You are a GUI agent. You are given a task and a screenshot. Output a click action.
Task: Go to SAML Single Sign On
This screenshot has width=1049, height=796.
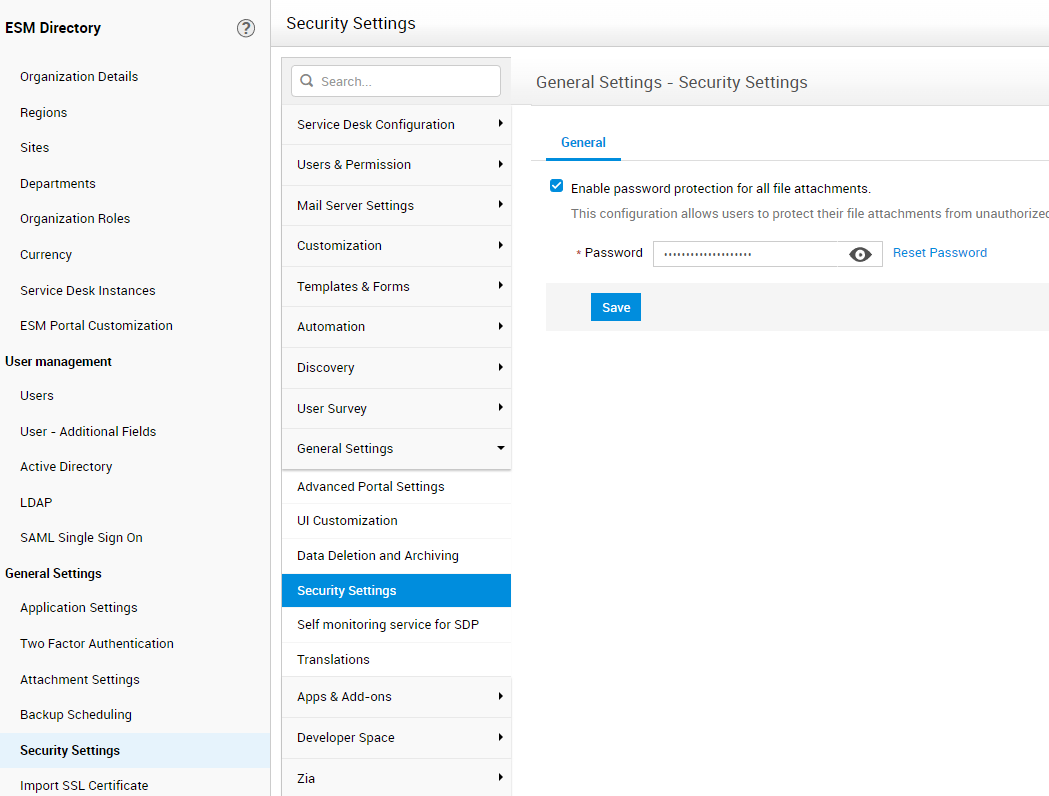[81, 538]
